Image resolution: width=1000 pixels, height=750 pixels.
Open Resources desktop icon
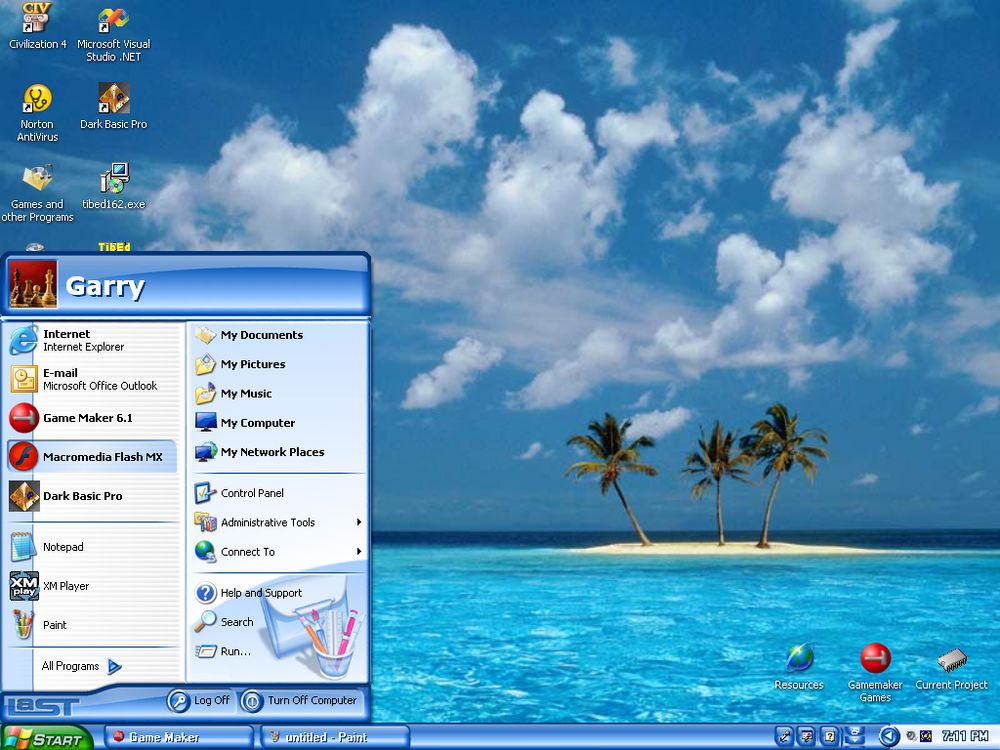coord(799,666)
